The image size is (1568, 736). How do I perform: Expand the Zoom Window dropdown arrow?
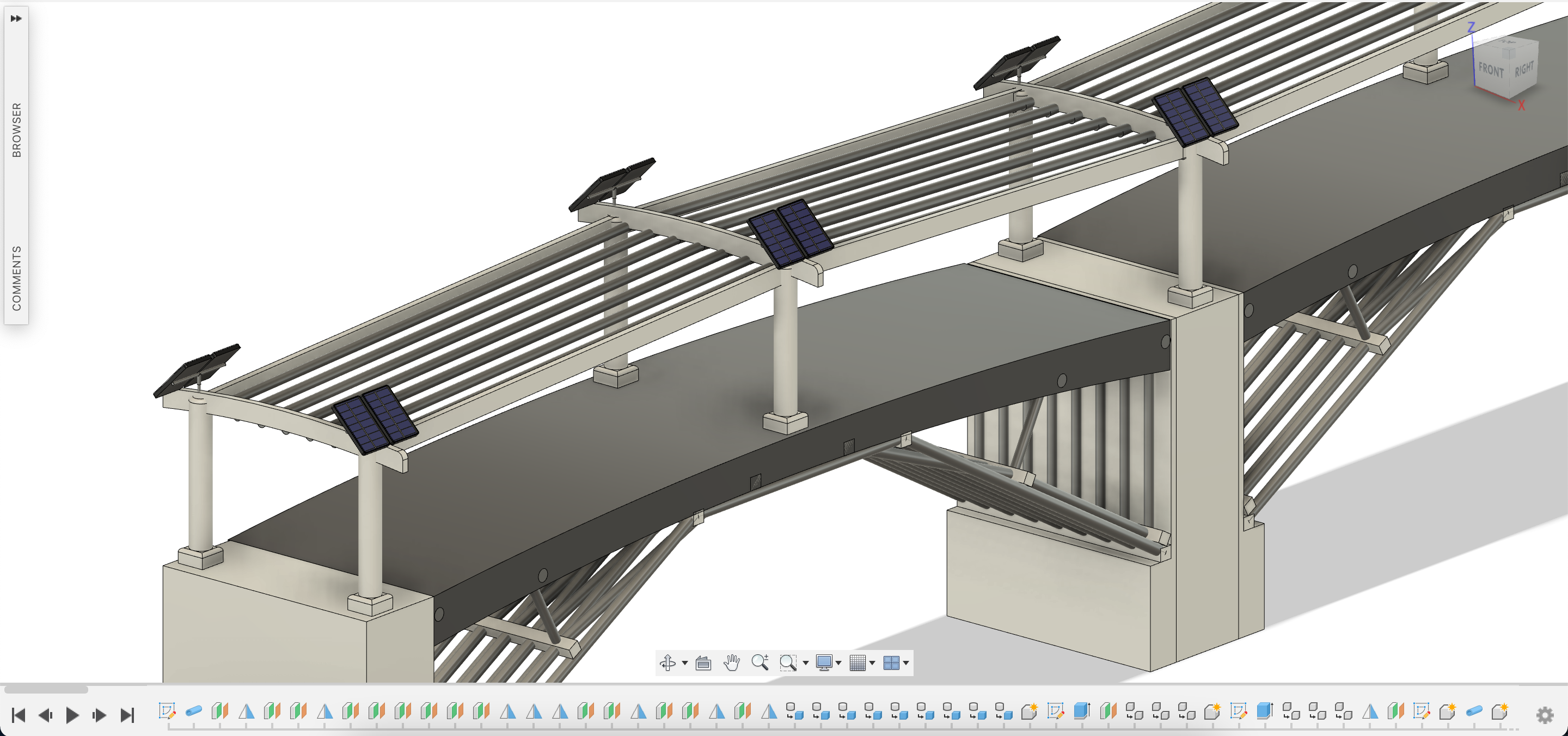coord(805,663)
